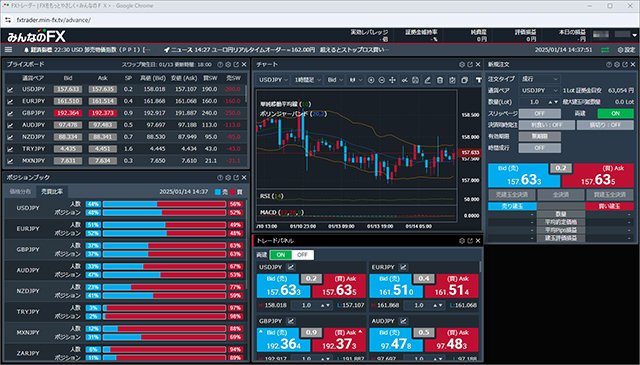Open the account dropdown arrow at top right
The image size is (640, 365).
click(x=634, y=36)
